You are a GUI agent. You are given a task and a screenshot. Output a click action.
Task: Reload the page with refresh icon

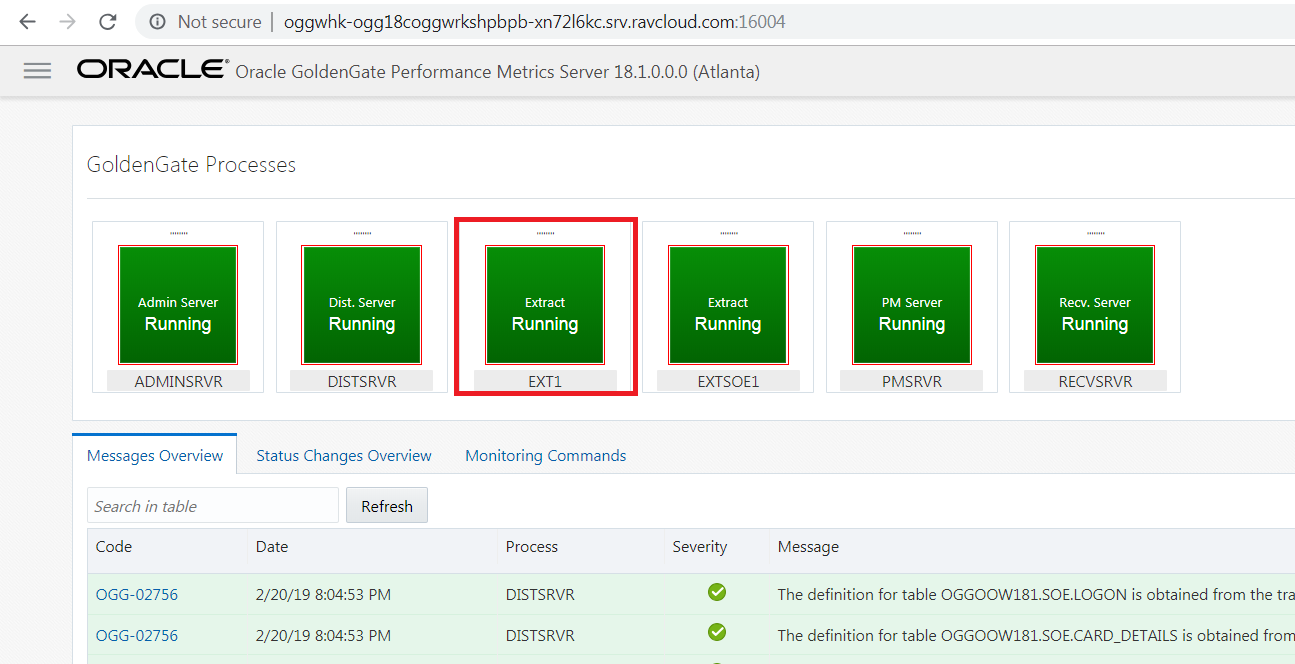[108, 21]
